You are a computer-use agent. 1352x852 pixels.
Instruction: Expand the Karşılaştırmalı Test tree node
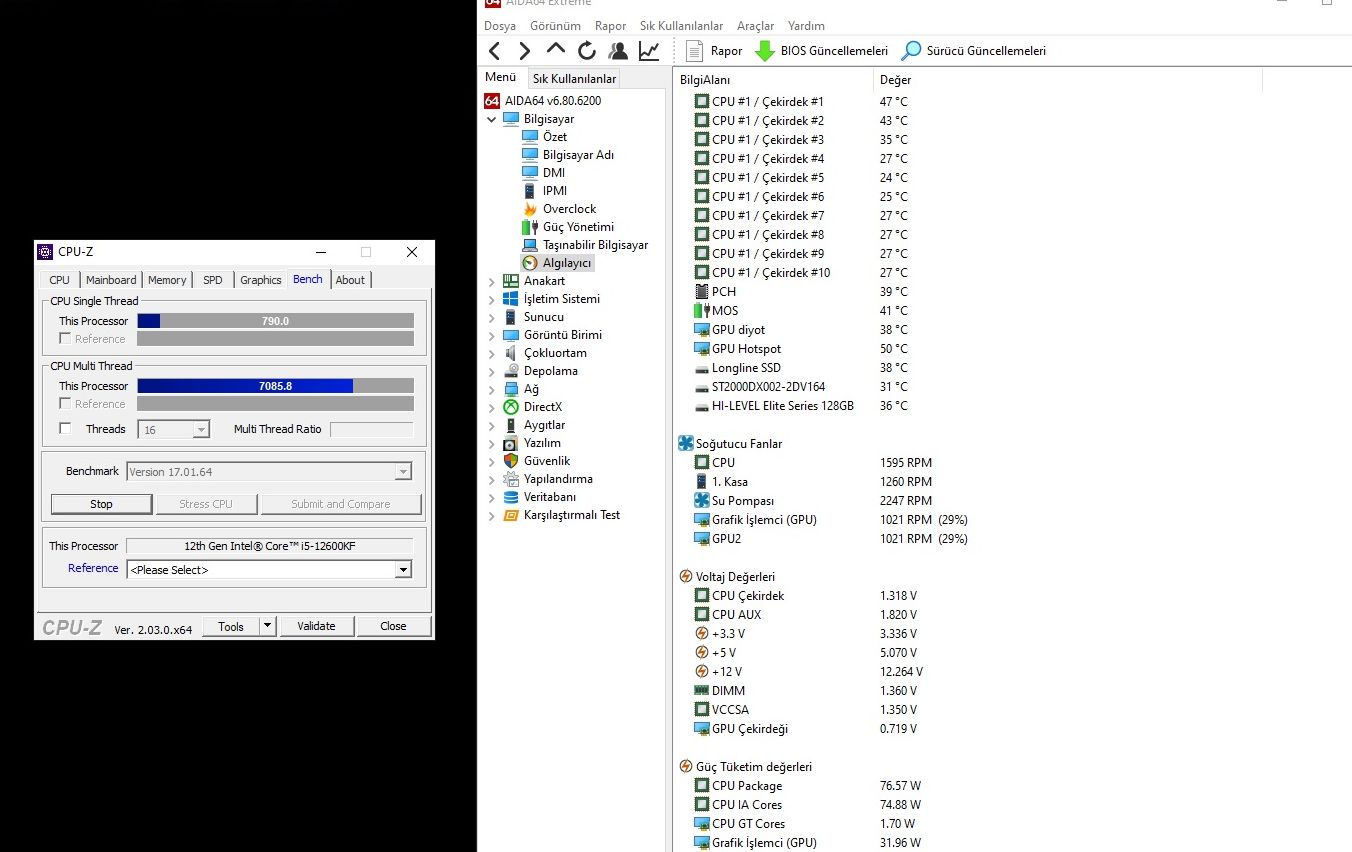pyautogui.click(x=492, y=515)
